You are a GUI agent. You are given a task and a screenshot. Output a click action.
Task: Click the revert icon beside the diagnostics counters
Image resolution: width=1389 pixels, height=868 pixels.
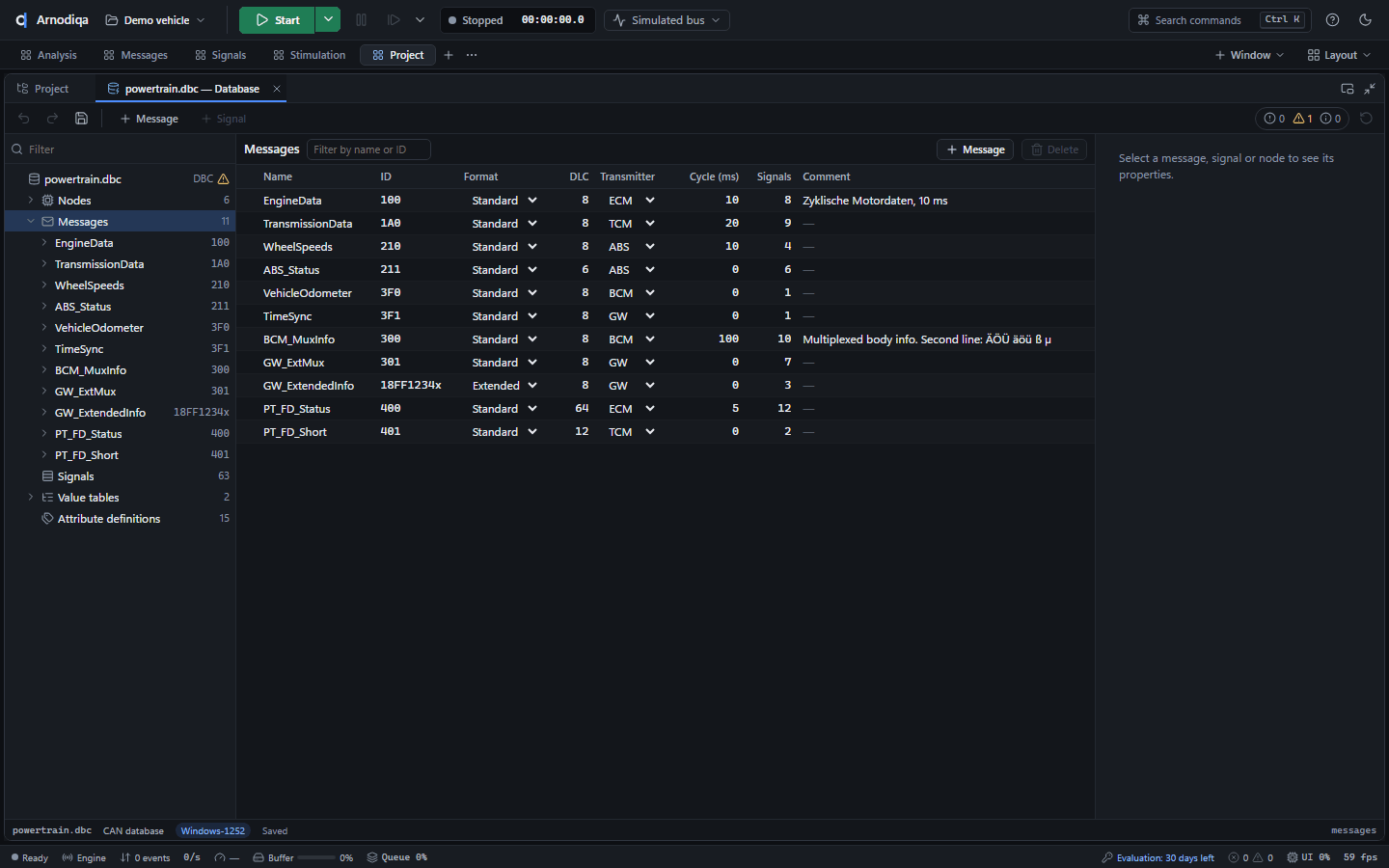pos(1366,119)
